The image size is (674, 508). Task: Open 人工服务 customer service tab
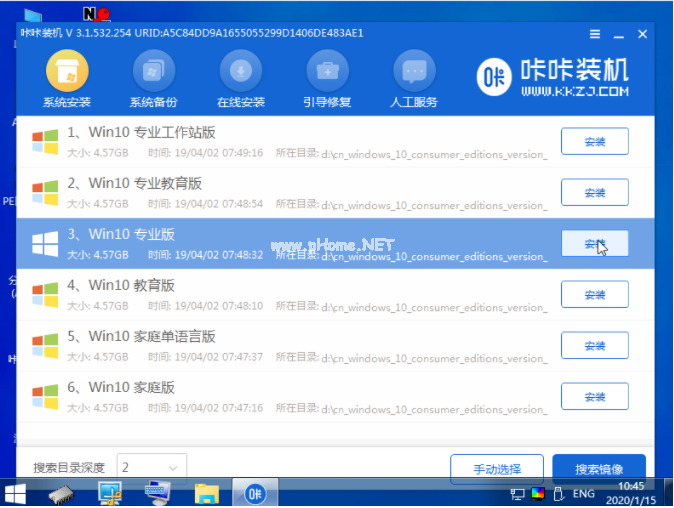click(414, 79)
